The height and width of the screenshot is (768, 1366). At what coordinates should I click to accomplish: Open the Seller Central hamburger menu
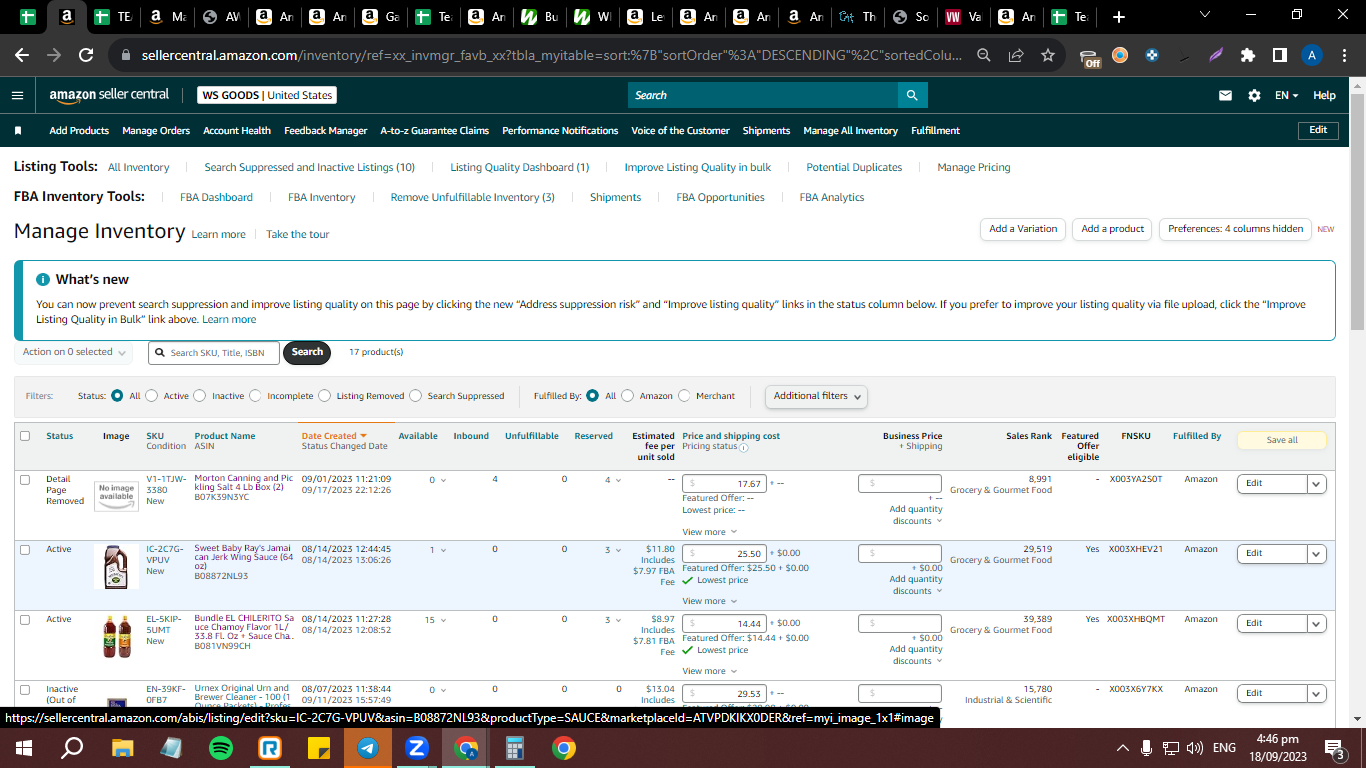pos(17,95)
